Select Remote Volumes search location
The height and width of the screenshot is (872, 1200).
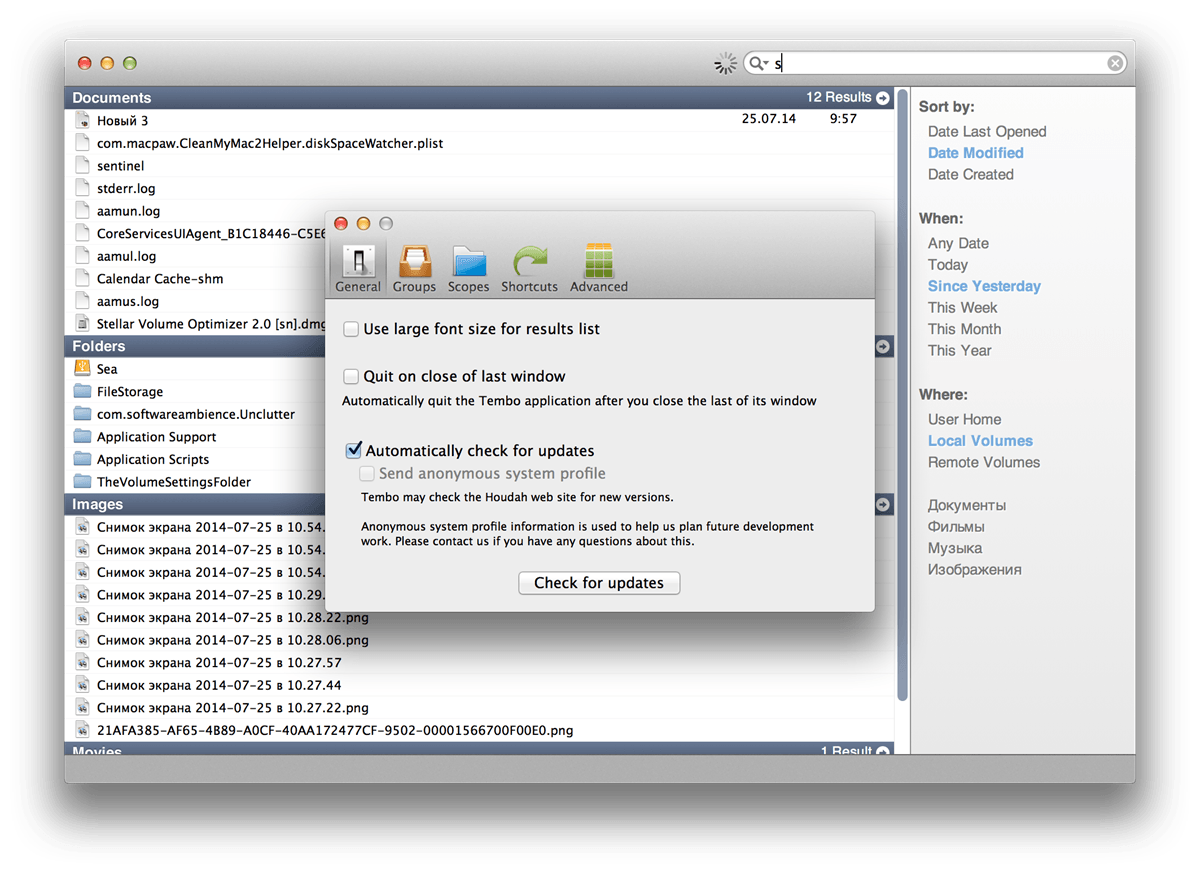(x=984, y=463)
